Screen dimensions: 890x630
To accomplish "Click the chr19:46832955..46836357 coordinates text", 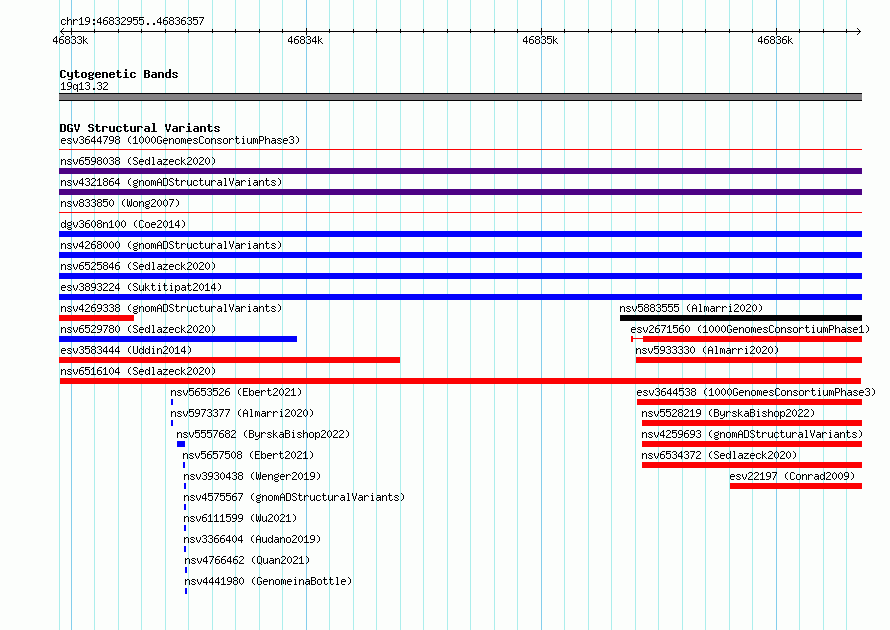I will point(132,21).
